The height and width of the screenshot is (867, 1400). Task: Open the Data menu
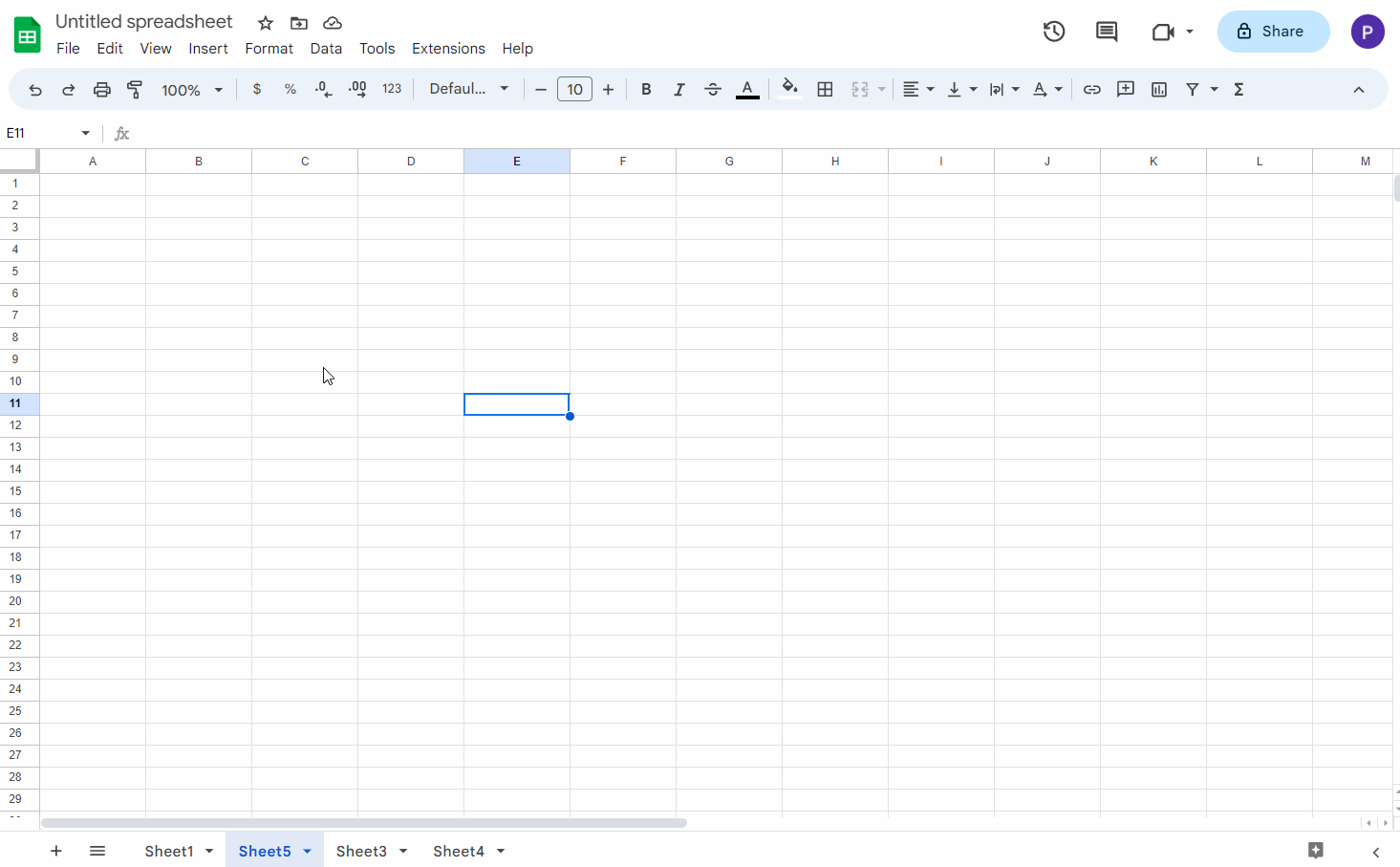[x=326, y=49]
